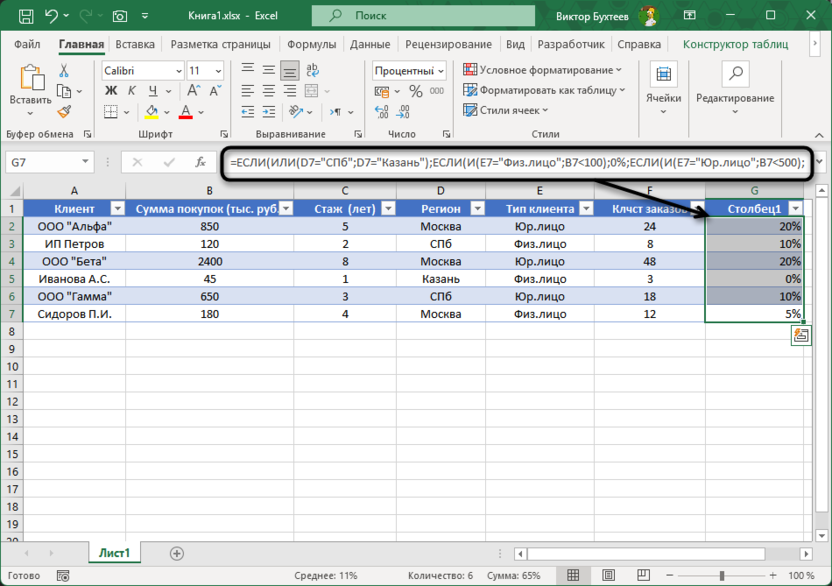Switch to the Вставка ribbon tab
The height and width of the screenshot is (586, 832).
click(135, 45)
